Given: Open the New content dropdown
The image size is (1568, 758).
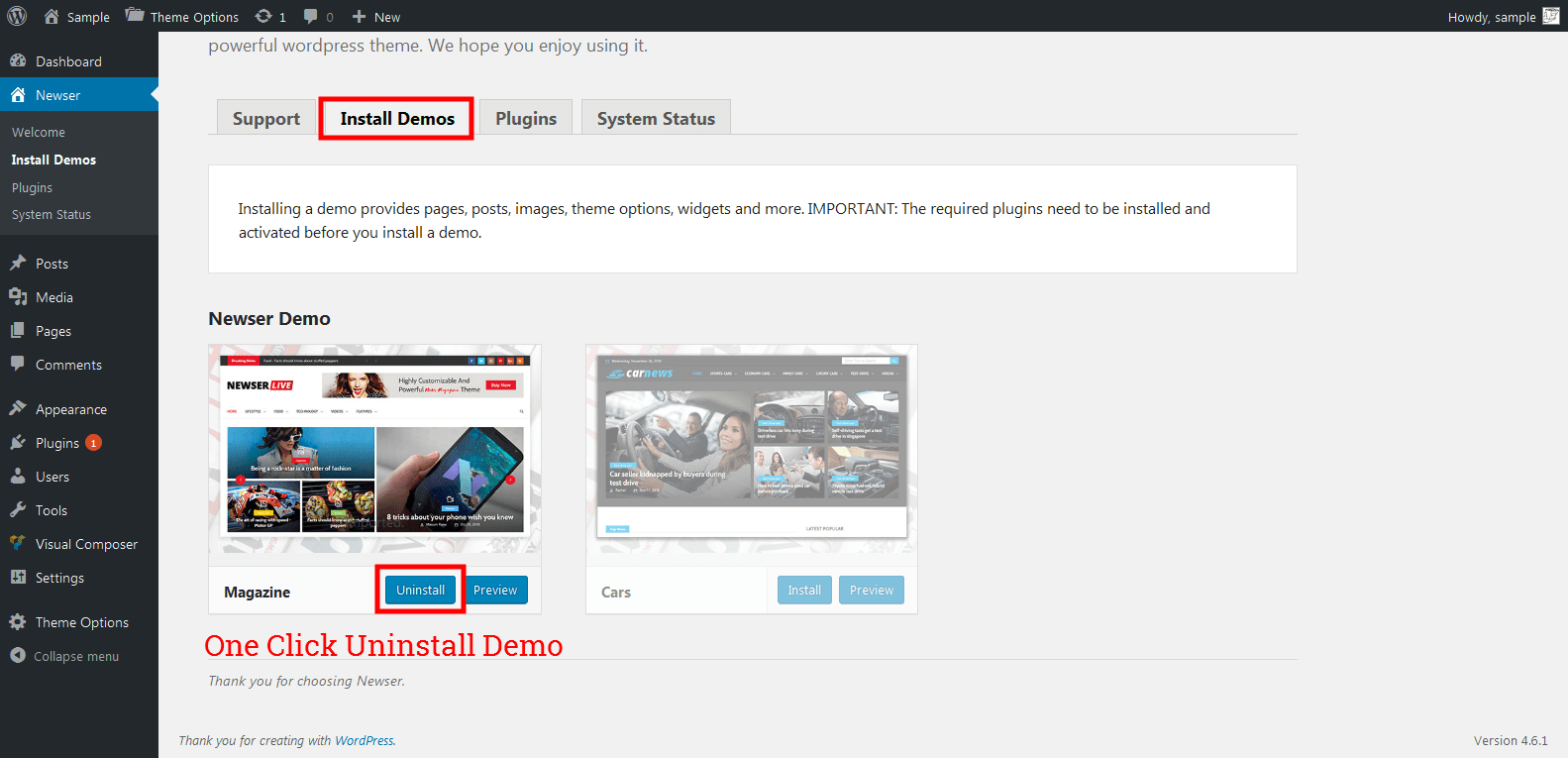Looking at the screenshot, I should coord(376,17).
